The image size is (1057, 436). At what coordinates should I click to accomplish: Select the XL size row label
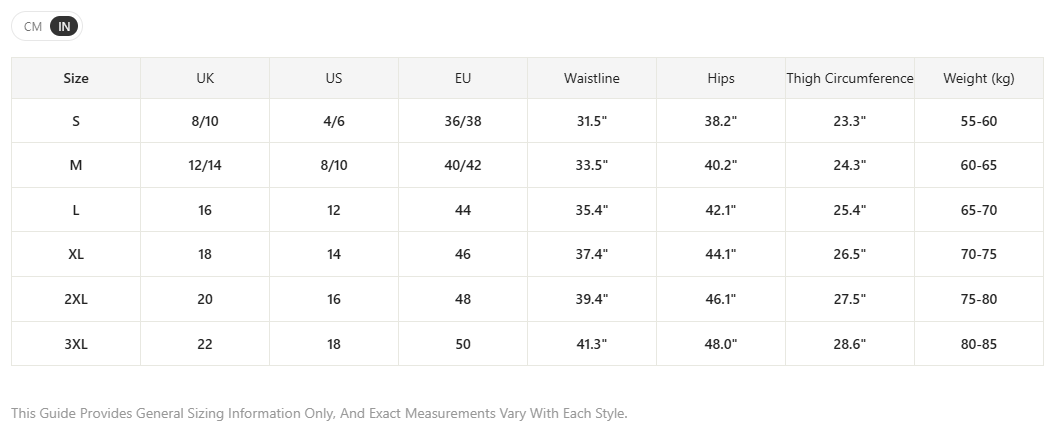point(76,254)
